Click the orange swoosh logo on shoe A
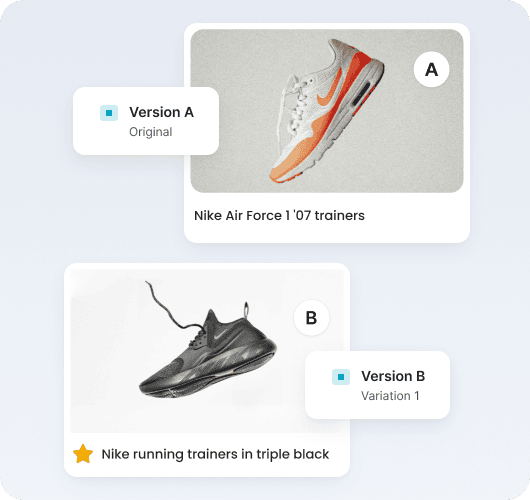The height and width of the screenshot is (500, 530). coord(330,94)
